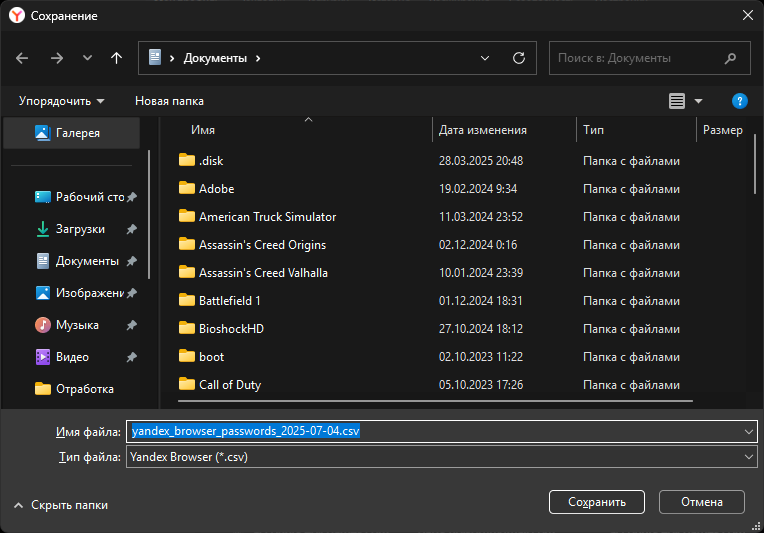Open address bar history dropdown

pyautogui.click(x=485, y=58)
